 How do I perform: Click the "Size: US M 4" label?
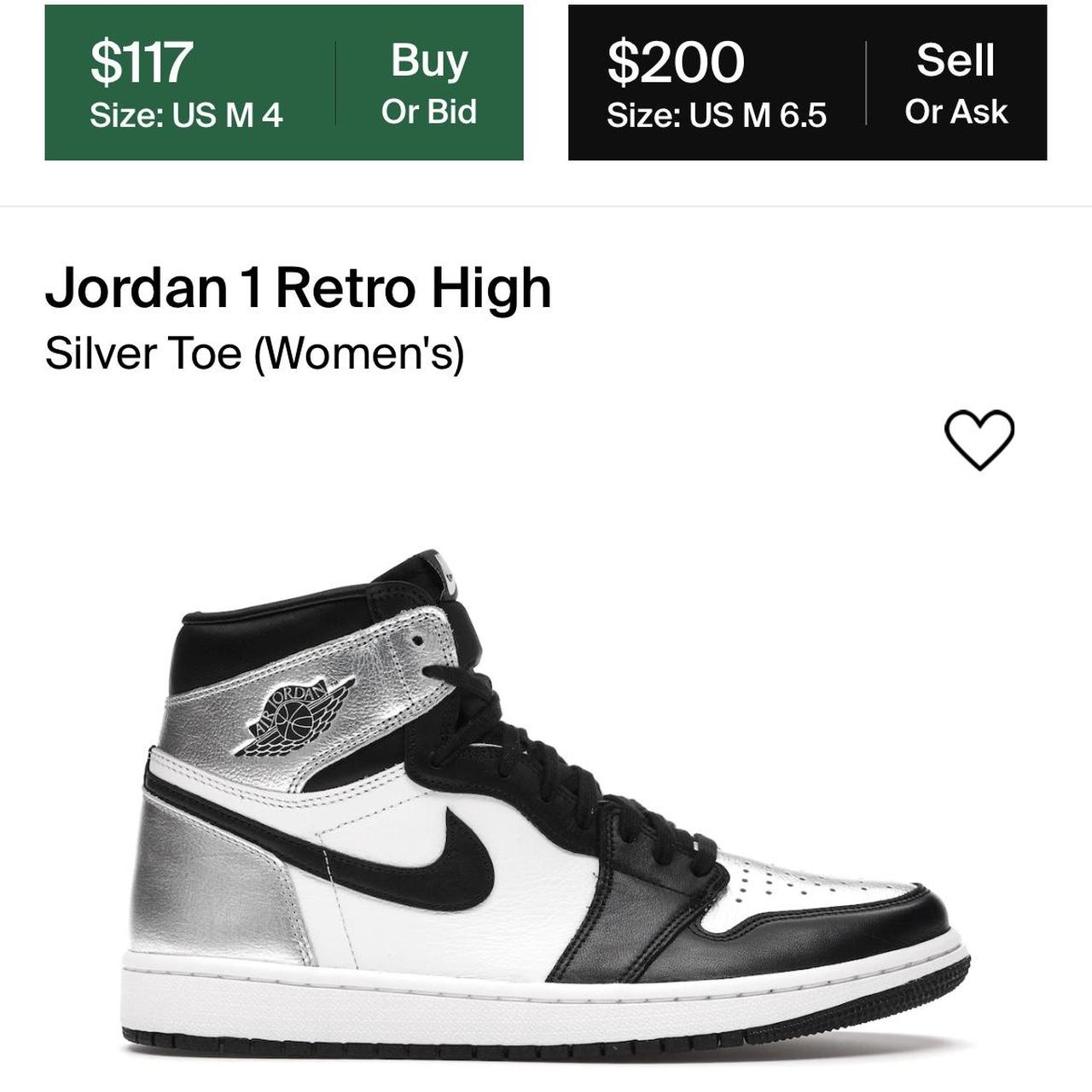point(186,115)
